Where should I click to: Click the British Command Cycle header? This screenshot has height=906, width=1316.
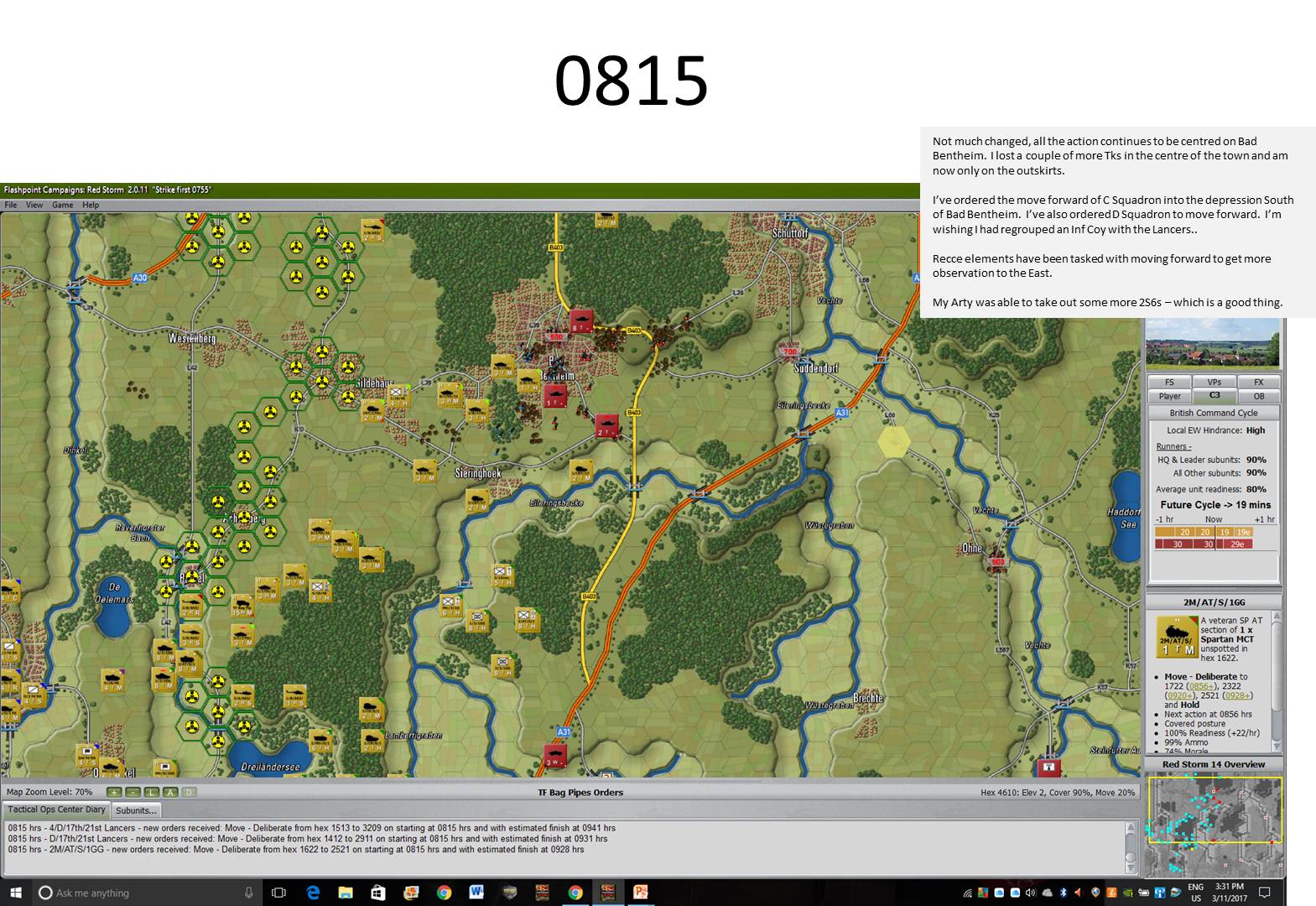click(1214, 413)
